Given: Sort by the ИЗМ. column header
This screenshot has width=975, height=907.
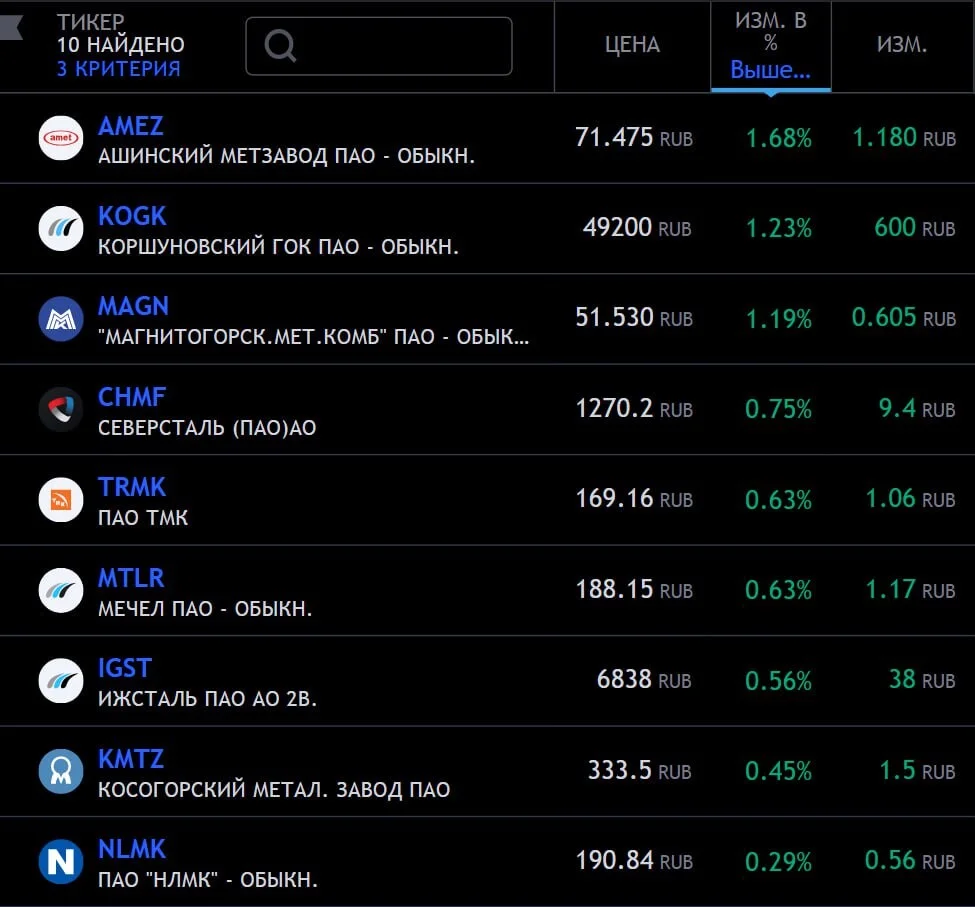Looking at the screenshot, I should pyautogui.click(x=902, y=45).
